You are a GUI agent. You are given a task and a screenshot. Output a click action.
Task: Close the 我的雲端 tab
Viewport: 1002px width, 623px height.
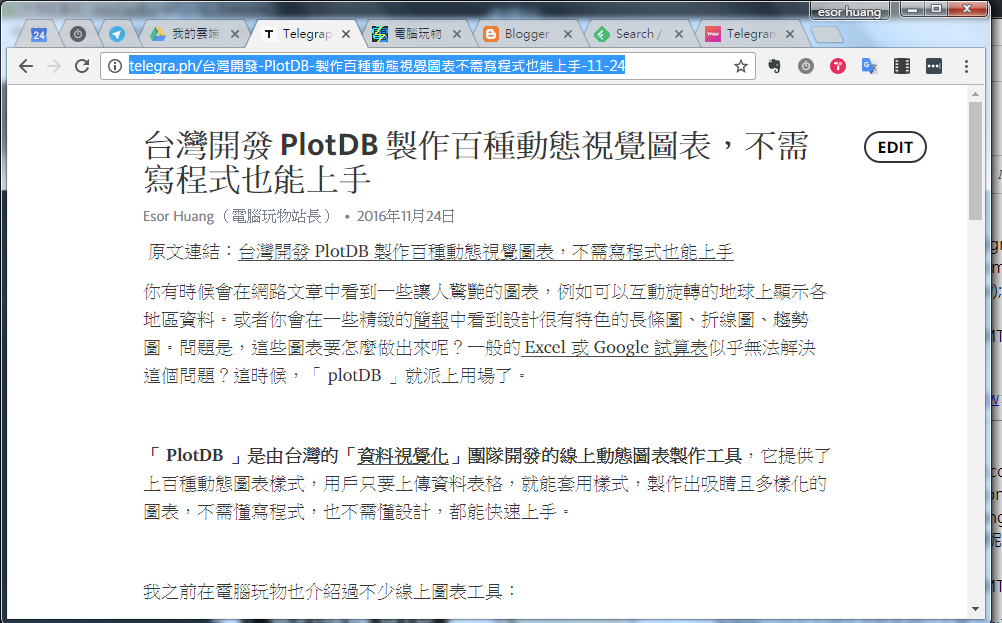point(235,35)
